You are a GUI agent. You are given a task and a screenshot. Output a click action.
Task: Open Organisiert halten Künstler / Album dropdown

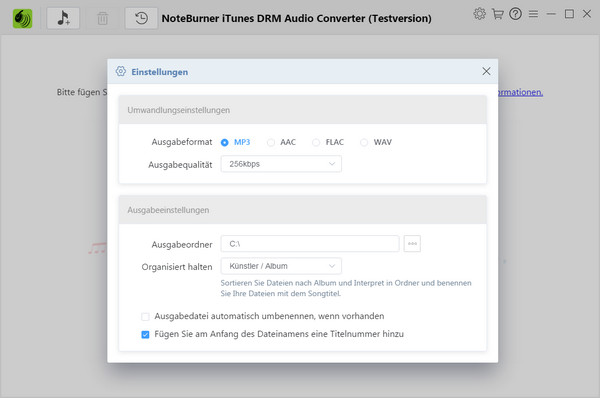pyautogui.click(x=281, y=266)
